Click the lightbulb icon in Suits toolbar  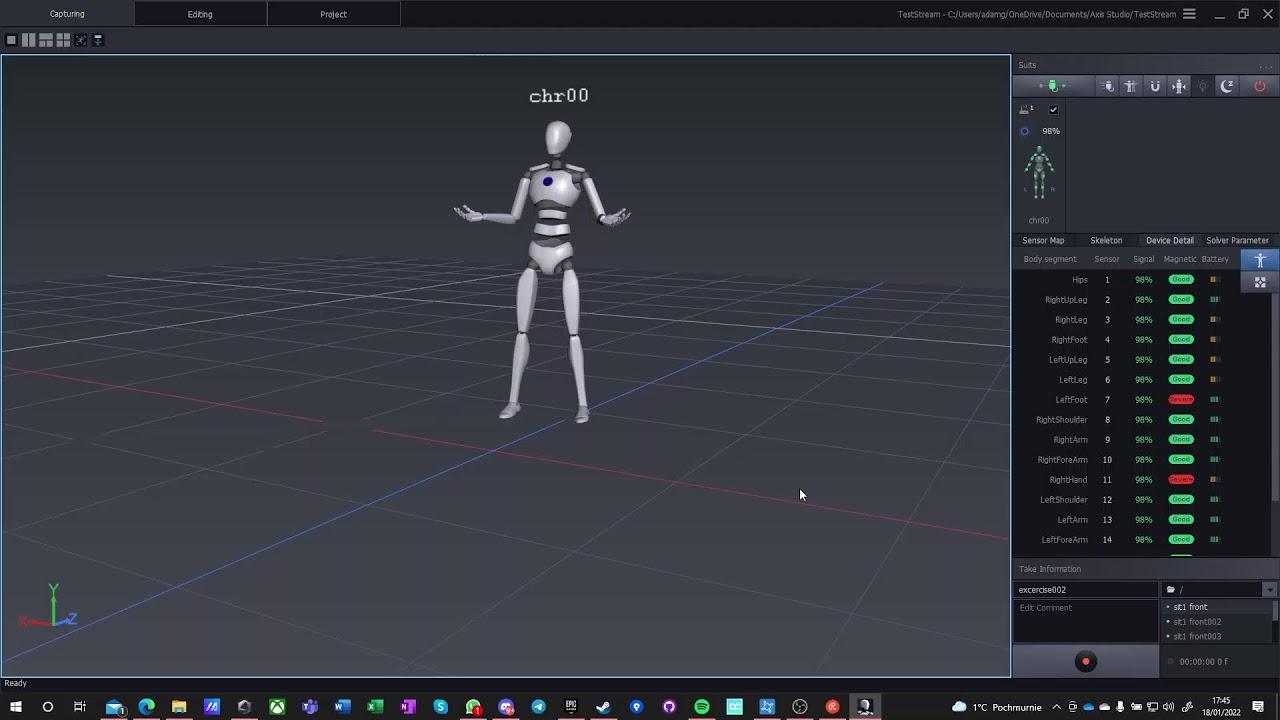point(1203,86)
